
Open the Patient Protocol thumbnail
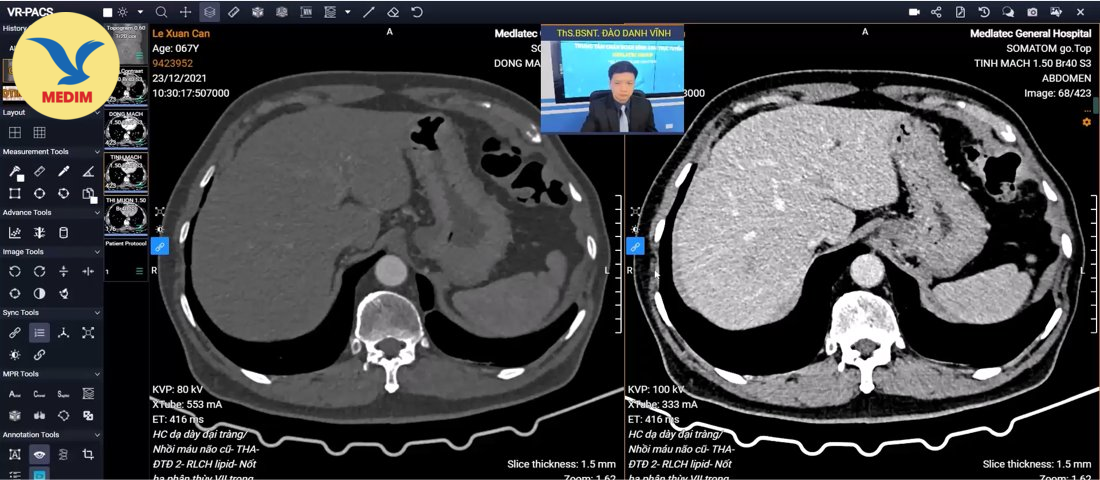point(126,259)
